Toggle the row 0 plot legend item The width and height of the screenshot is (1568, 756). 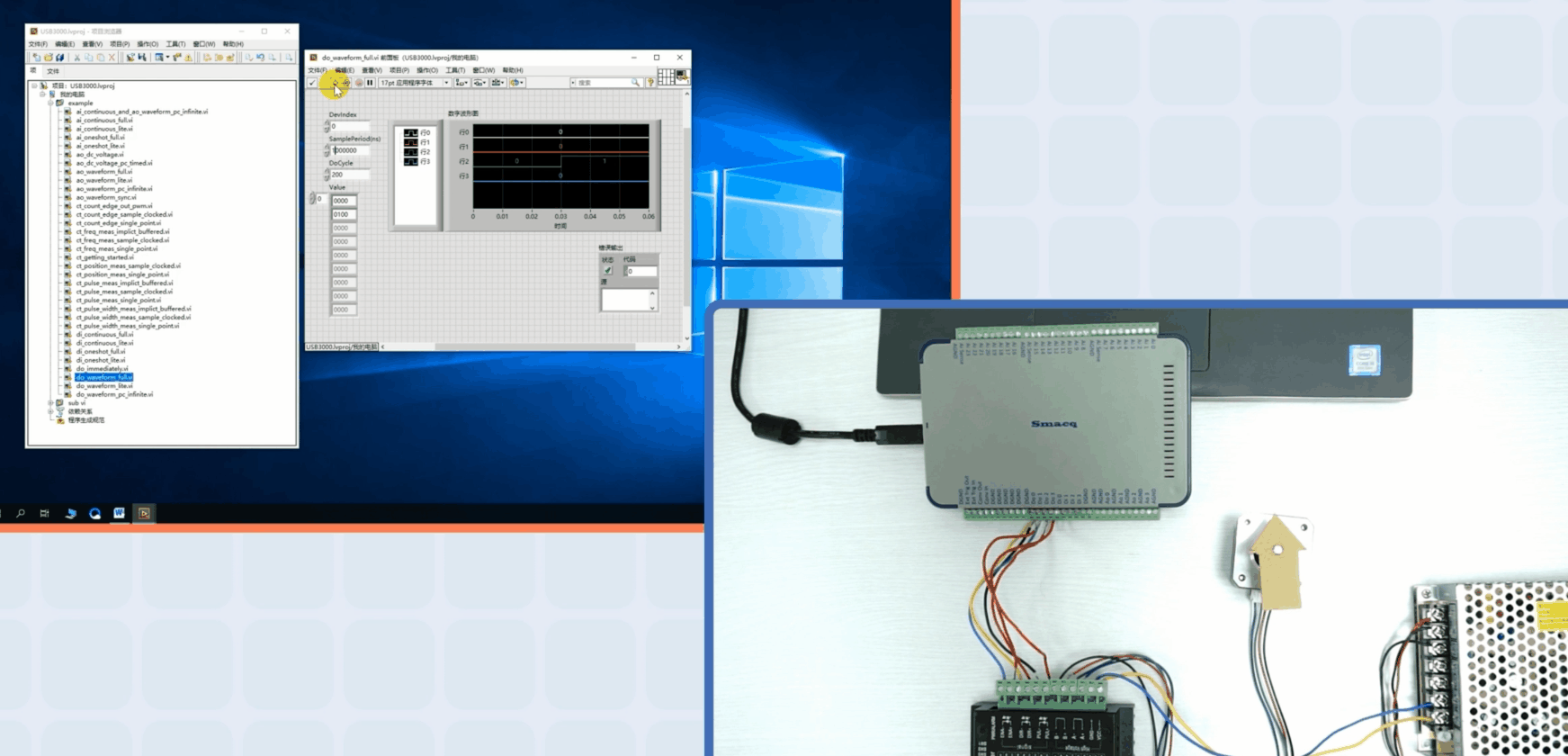coord(417,132)
